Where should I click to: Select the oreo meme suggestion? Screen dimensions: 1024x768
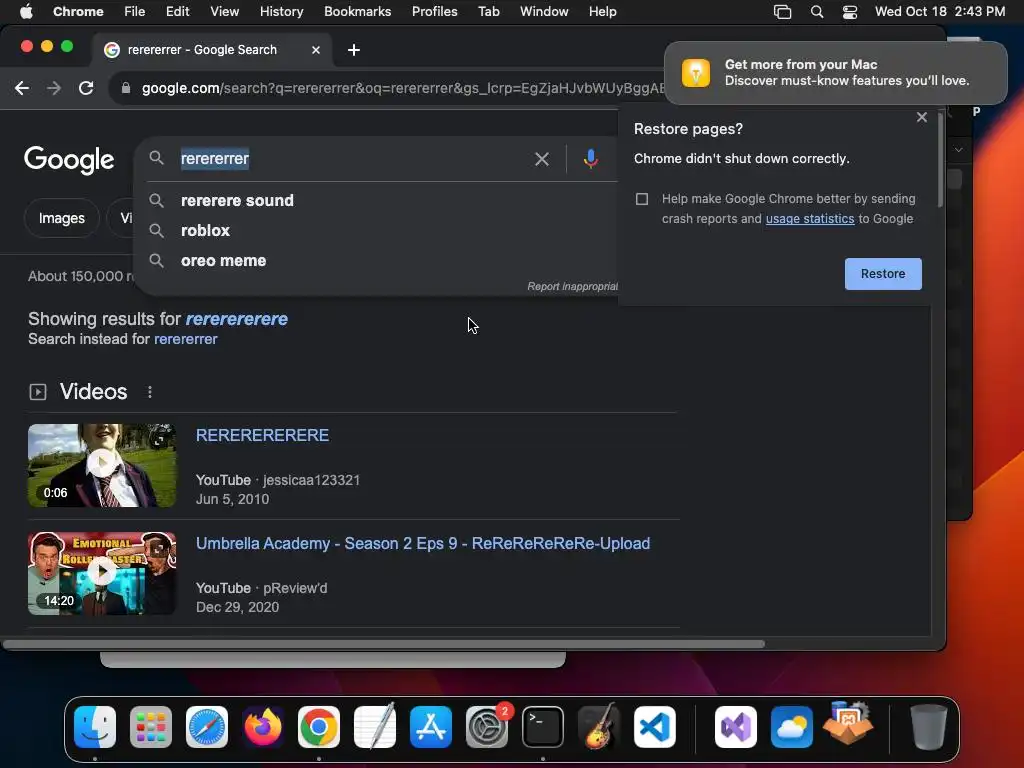point(223,261)
